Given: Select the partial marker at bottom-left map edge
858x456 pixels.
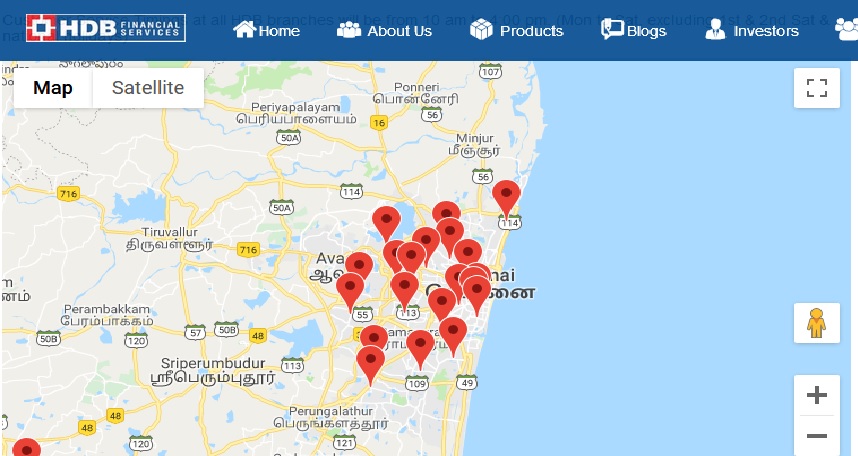Looking at the screenshot, I should [x=26, y=447].
